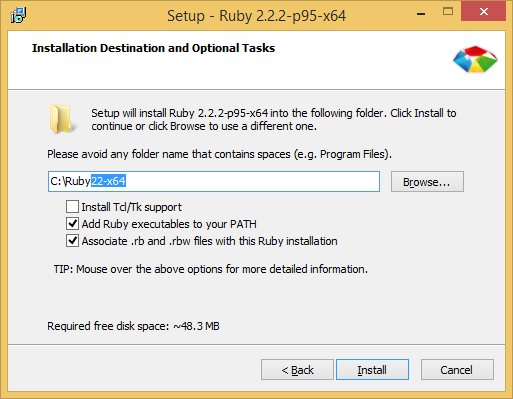Click the Install Tcl/Tk support label
The height and width of the screenshot is (399, 513).
point(132,207)
